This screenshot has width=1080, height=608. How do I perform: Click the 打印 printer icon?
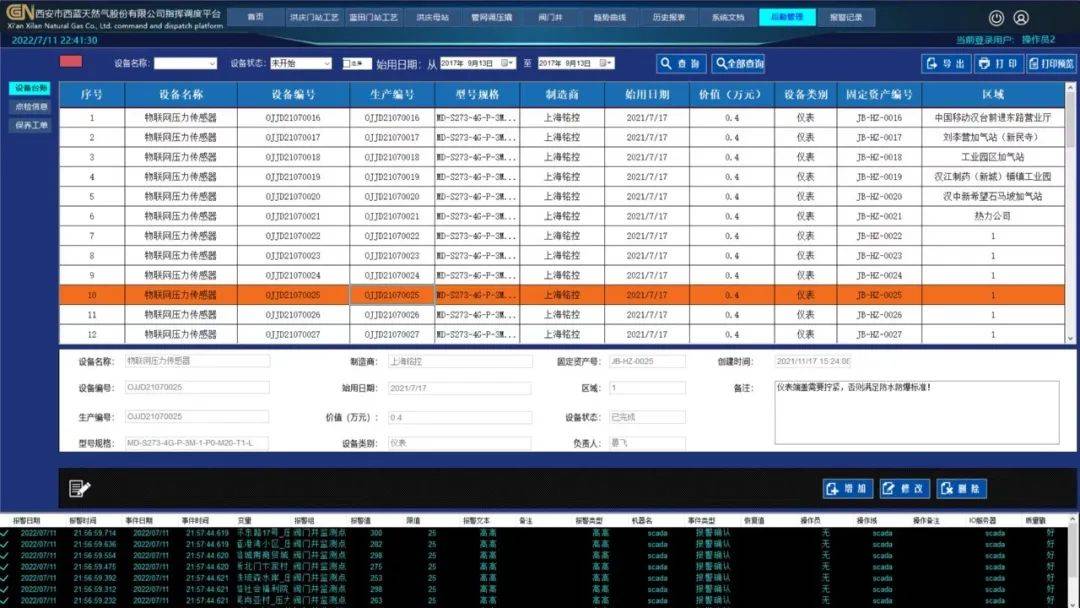point(983,64)
